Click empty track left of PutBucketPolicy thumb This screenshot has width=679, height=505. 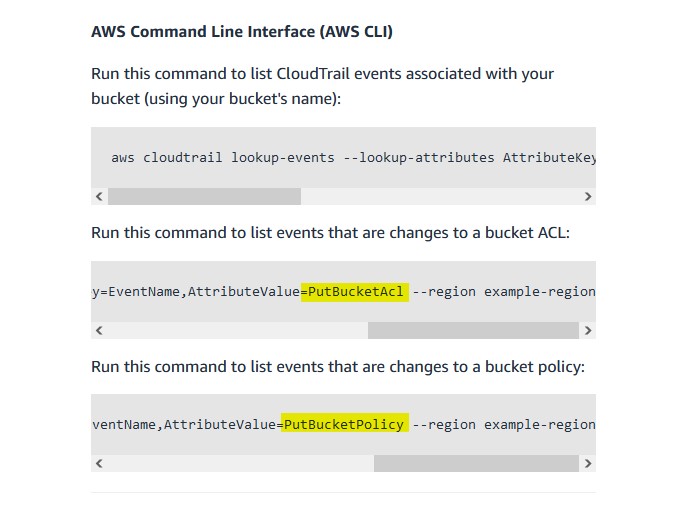coord(239,464)
